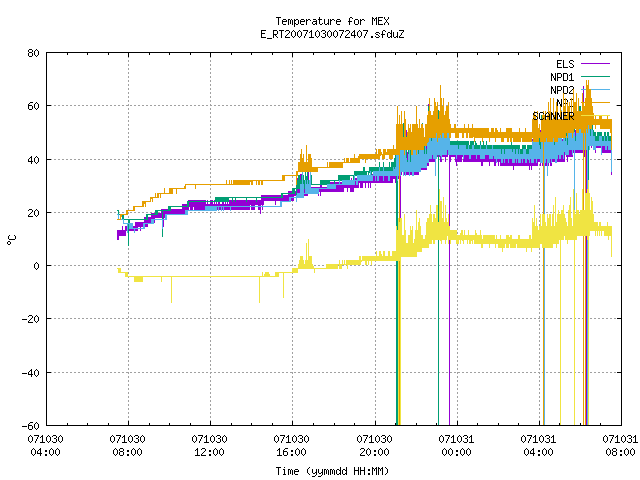Click the SCANNER legend label

coord(553,116)
